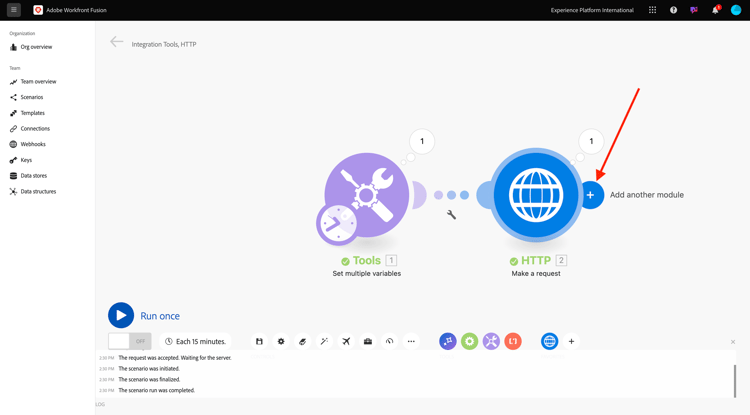Click the HTTP module label text

[536, 261]
